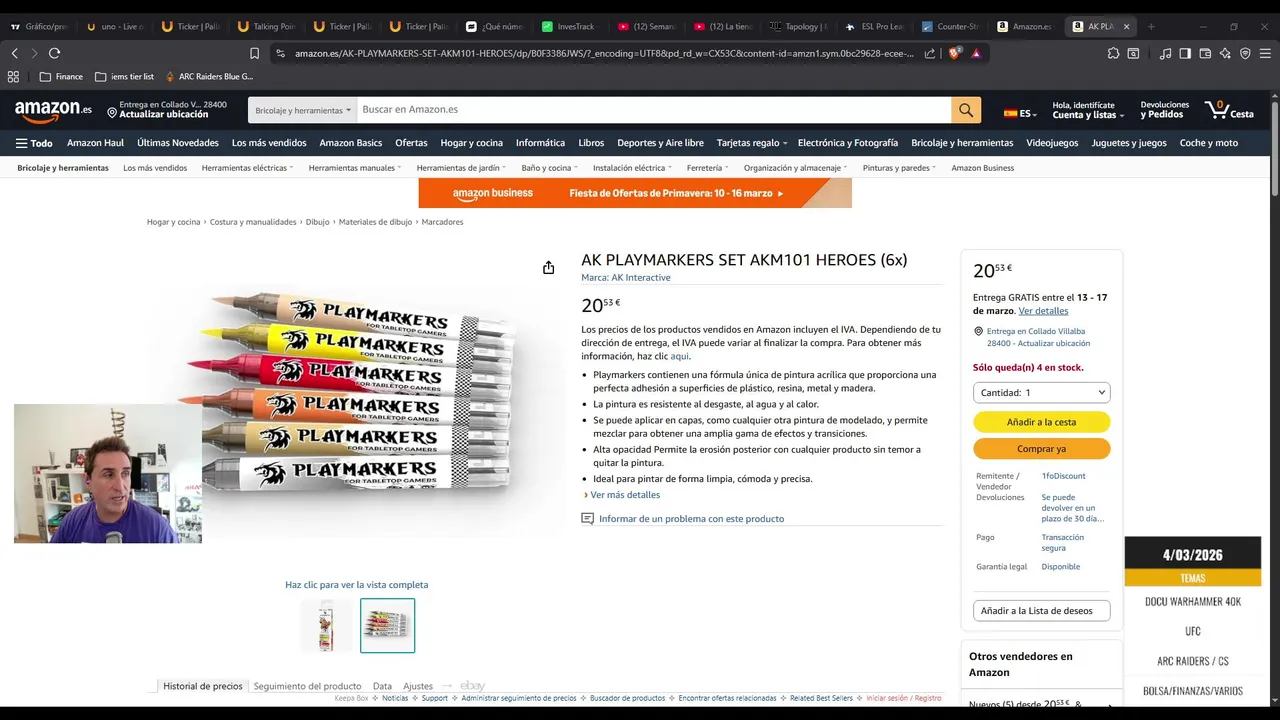The width and height of the screenshot is (1280, 720).
Task: Open the search category dropdown Bricolaje y herramientas
Action: [302, 110]
